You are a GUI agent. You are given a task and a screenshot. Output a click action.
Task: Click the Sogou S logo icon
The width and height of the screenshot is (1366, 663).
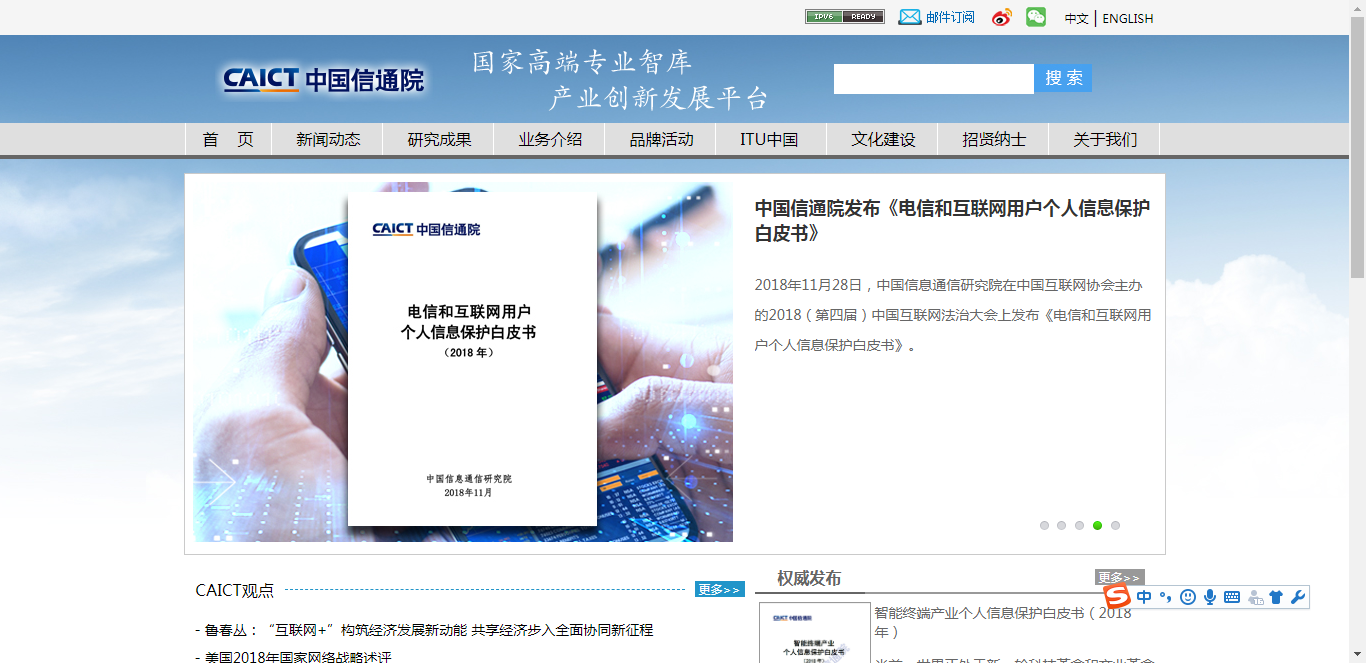1116,597
